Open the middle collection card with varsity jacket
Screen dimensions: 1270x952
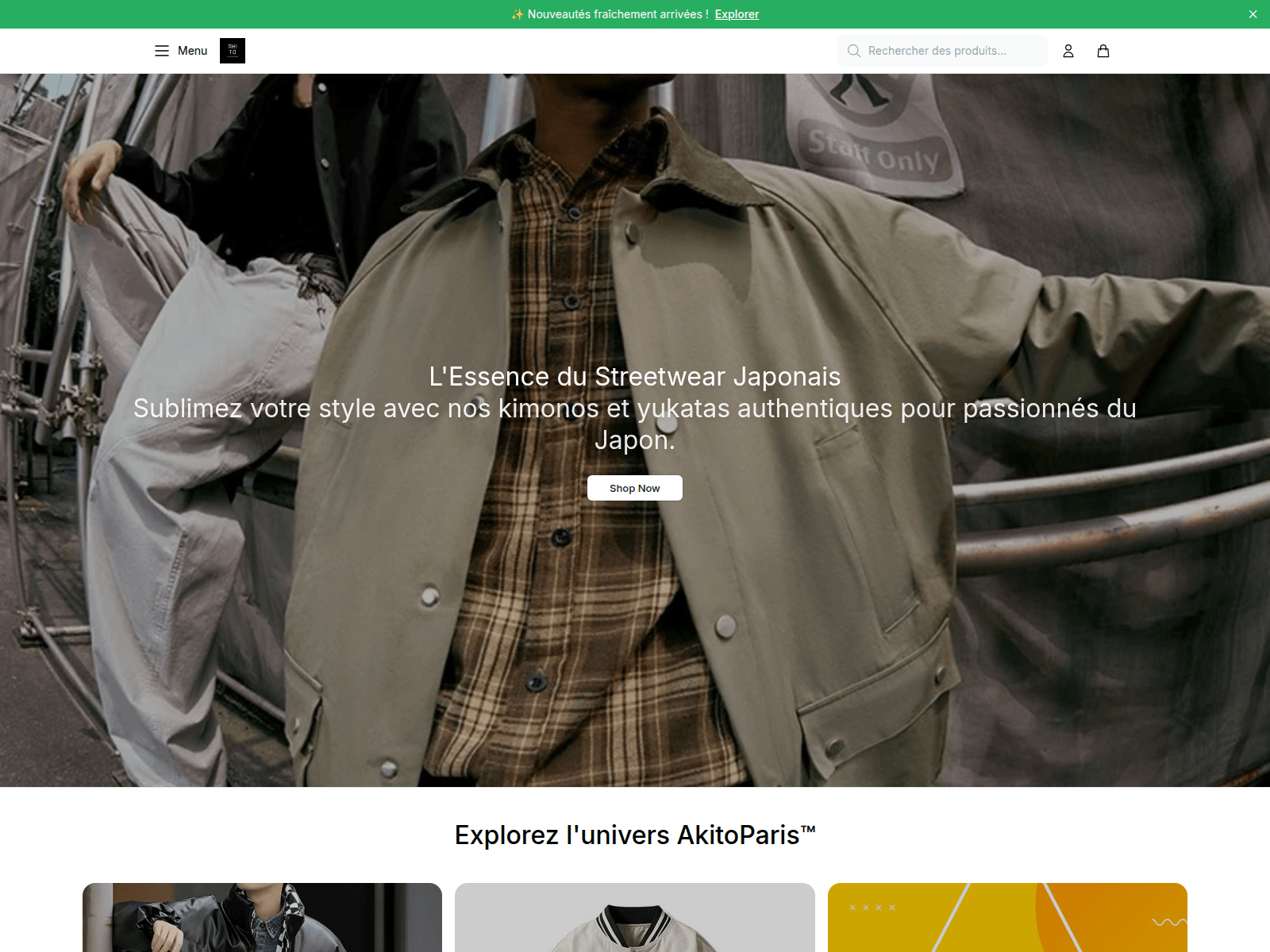tap(635, 917)
